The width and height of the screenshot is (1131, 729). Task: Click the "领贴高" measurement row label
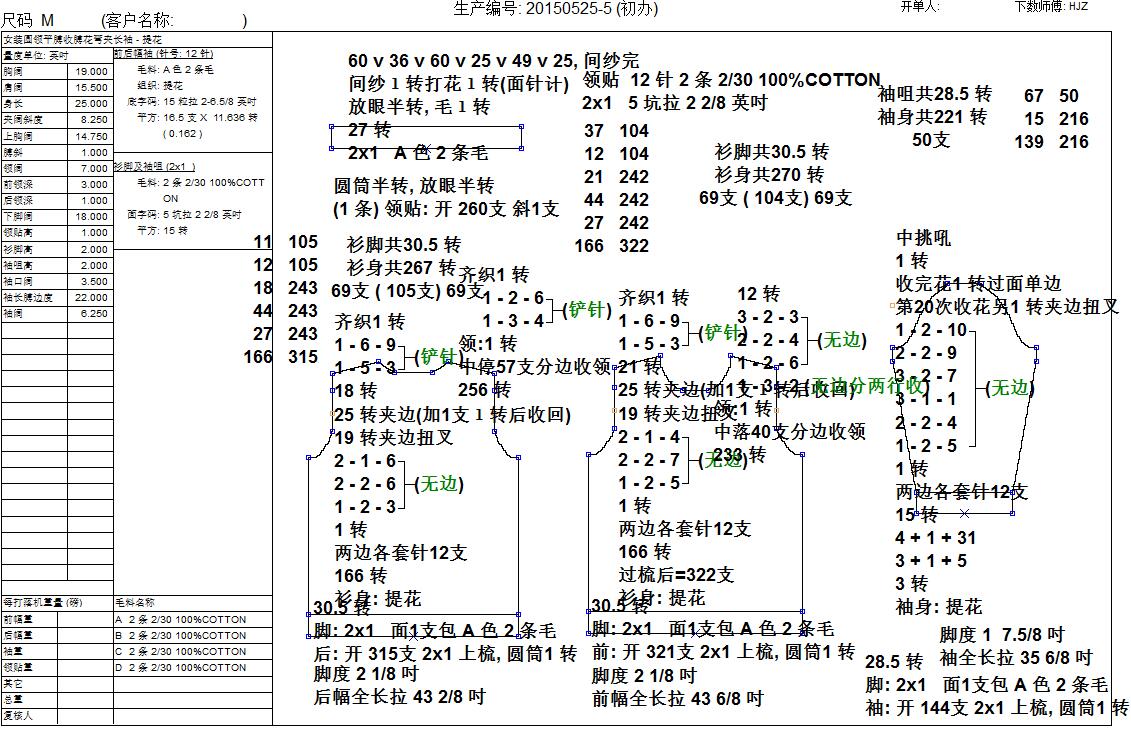coord(17,232)
